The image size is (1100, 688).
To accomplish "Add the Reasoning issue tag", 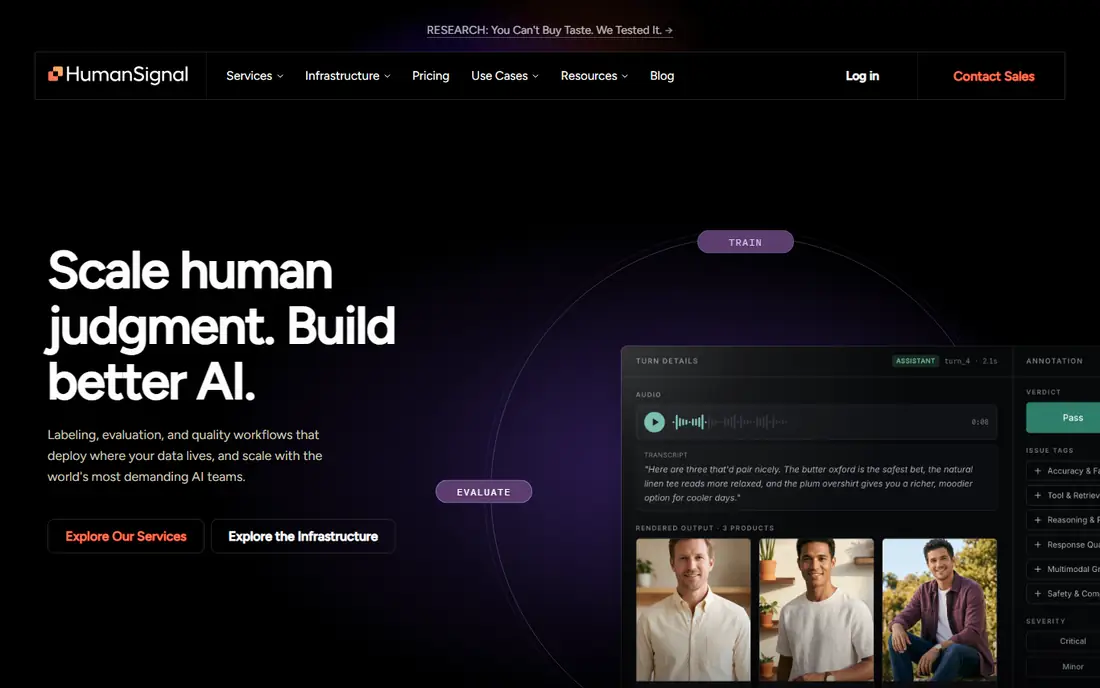I will pos(1063,520).
